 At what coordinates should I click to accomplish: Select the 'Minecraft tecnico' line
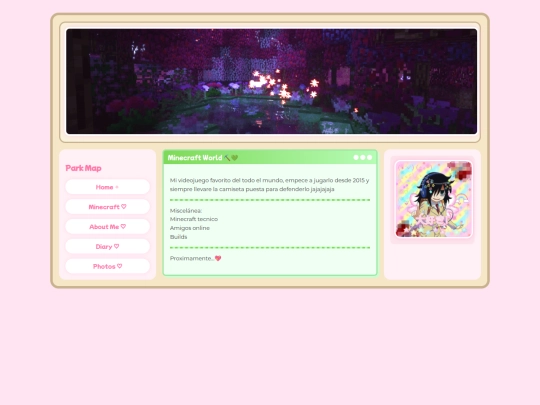194,219
